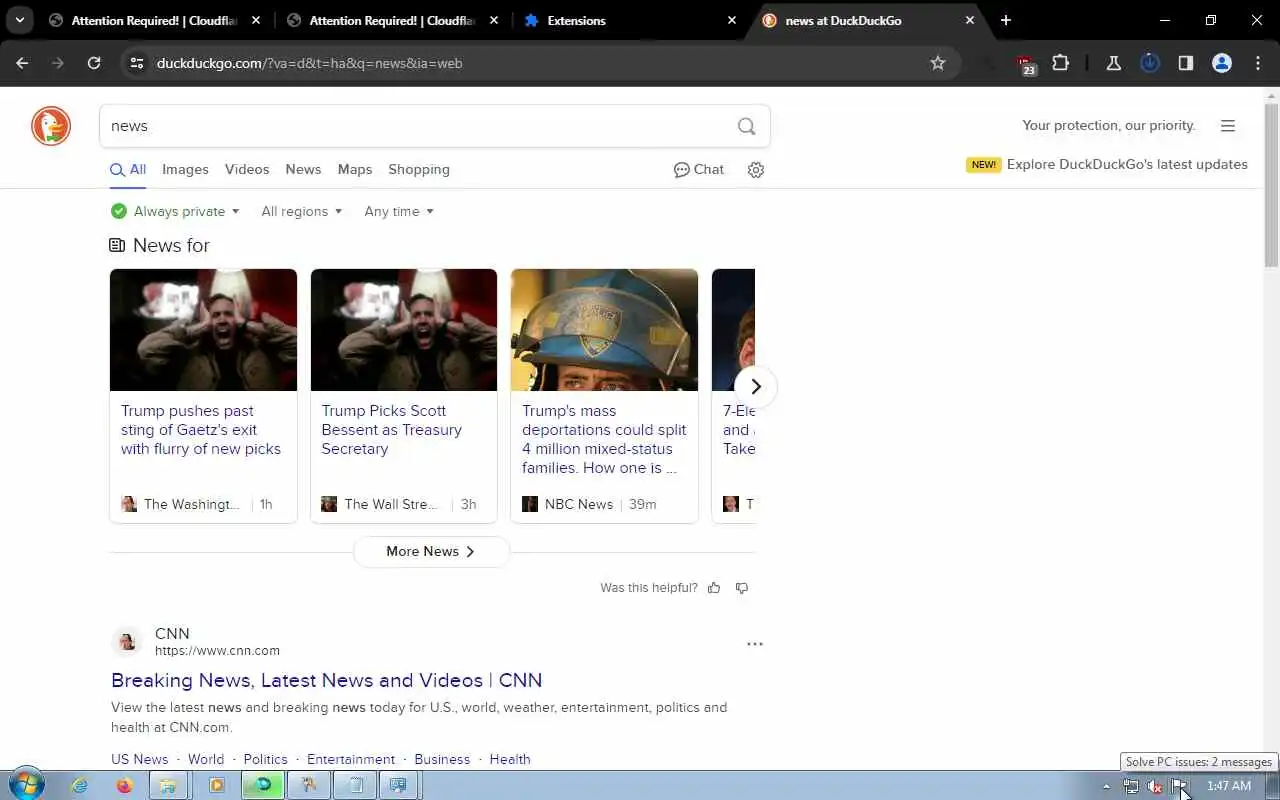This screenshot has width=1280, height=800.
Task: Click the muted volume tray icon
Action: tap(1155, 786)
